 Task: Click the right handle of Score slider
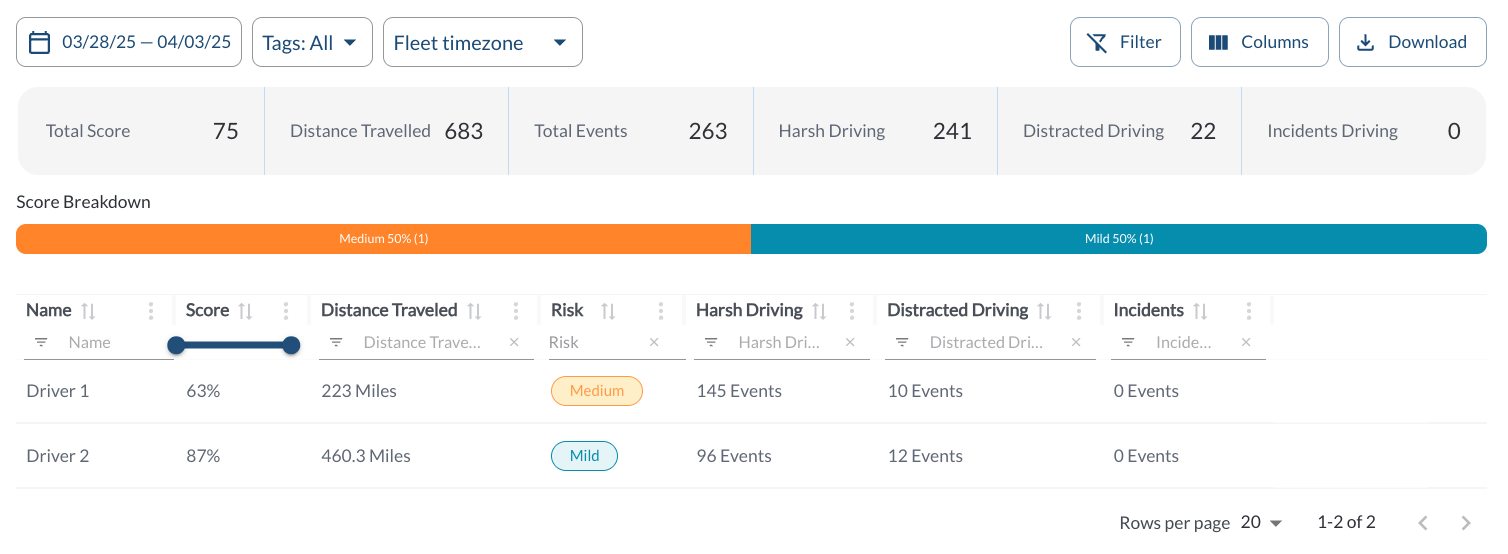coord(291,345)
